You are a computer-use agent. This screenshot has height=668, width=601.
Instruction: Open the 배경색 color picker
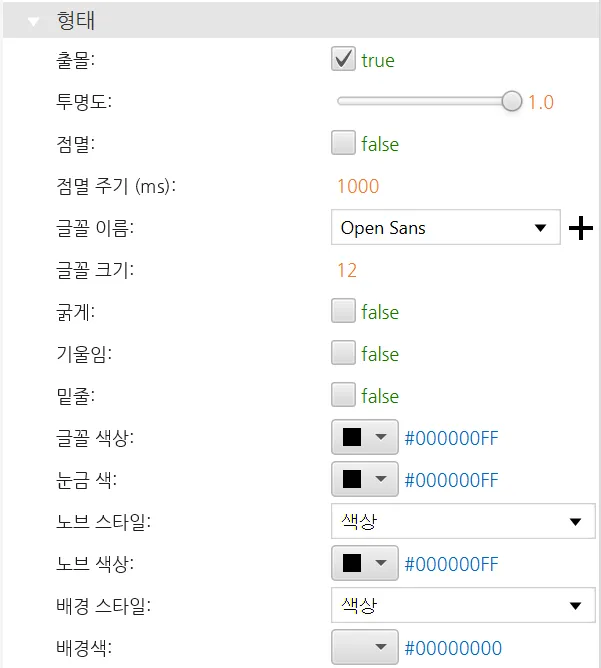(x=364, y=648)
